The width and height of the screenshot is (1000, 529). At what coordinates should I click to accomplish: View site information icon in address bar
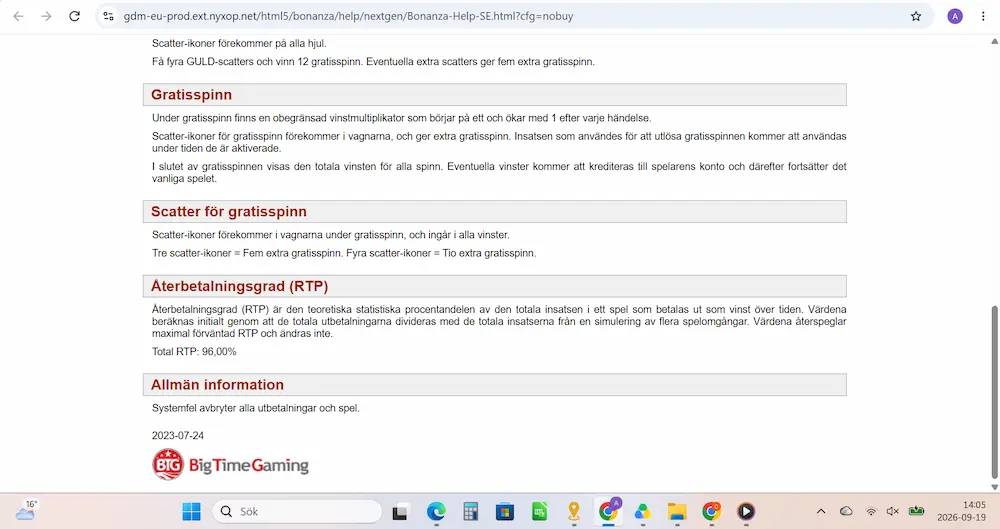coord(108,16)
